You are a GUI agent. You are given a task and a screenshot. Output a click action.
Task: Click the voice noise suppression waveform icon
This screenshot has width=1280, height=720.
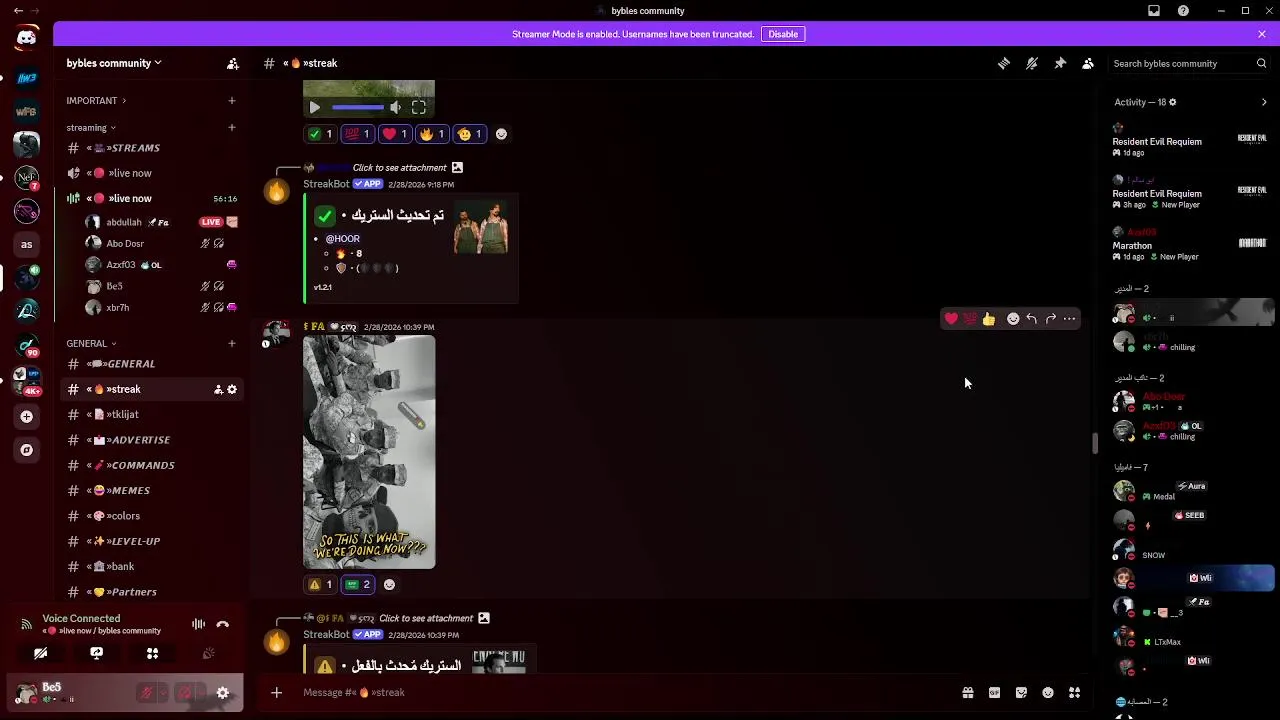click(198, 624)
